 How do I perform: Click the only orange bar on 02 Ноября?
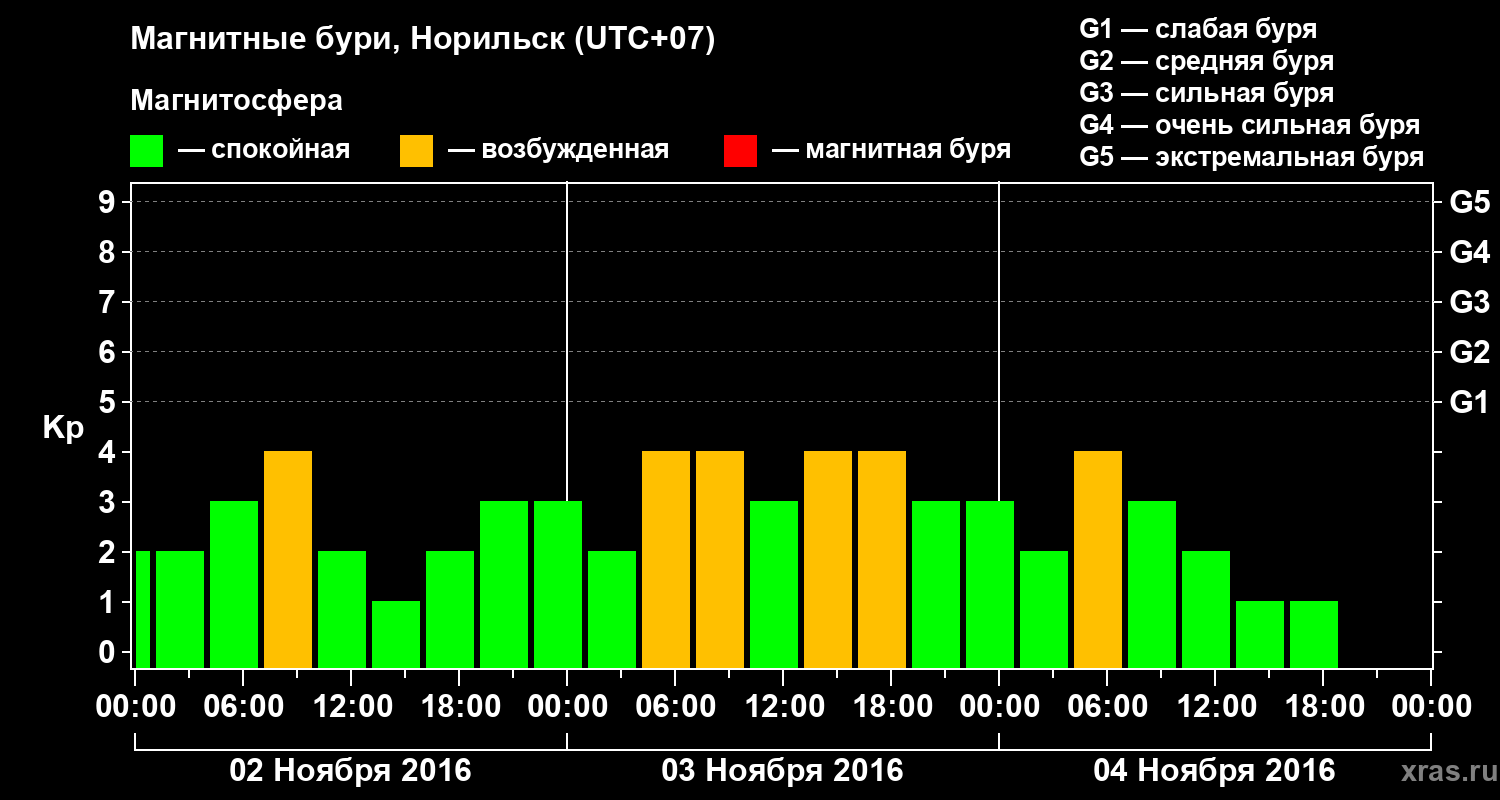[288, 559]
